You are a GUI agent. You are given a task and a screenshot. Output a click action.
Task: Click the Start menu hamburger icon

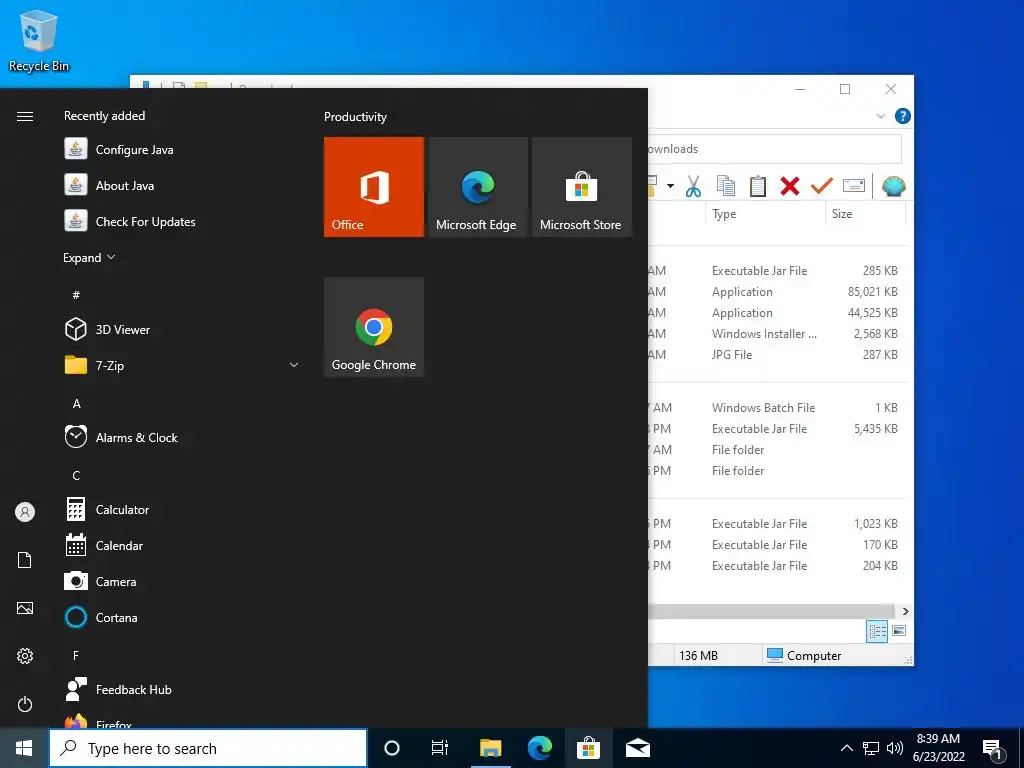coord(25,116)
